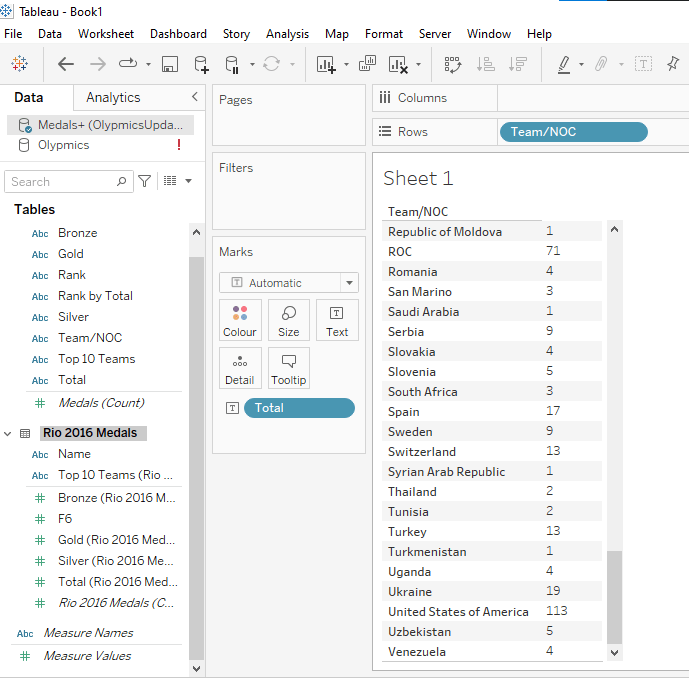Click the Undo back arrow
Screen dimensions: 689x678
[x=66, y=64]
